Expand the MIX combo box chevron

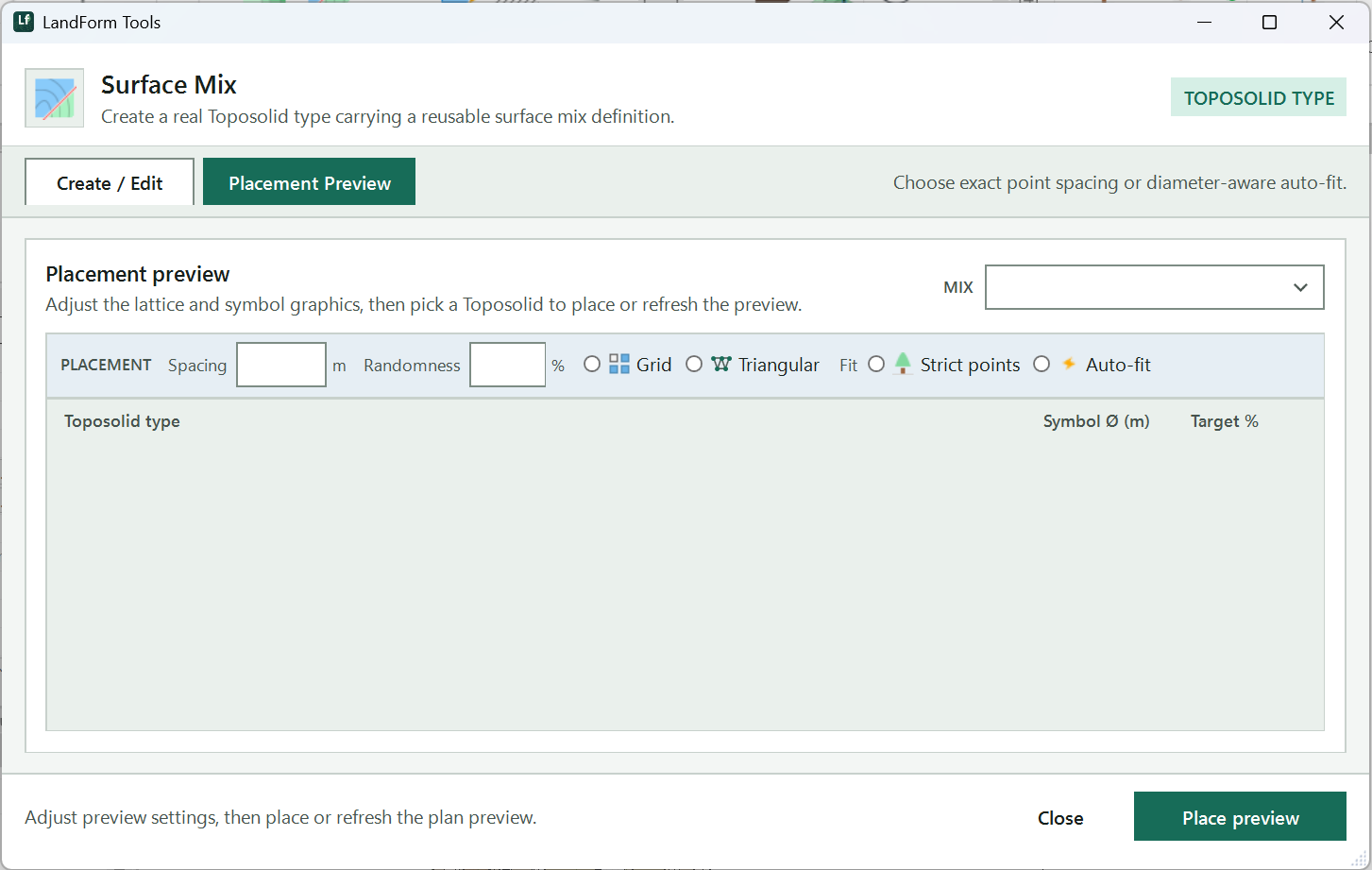click(x=1300, y=287)
